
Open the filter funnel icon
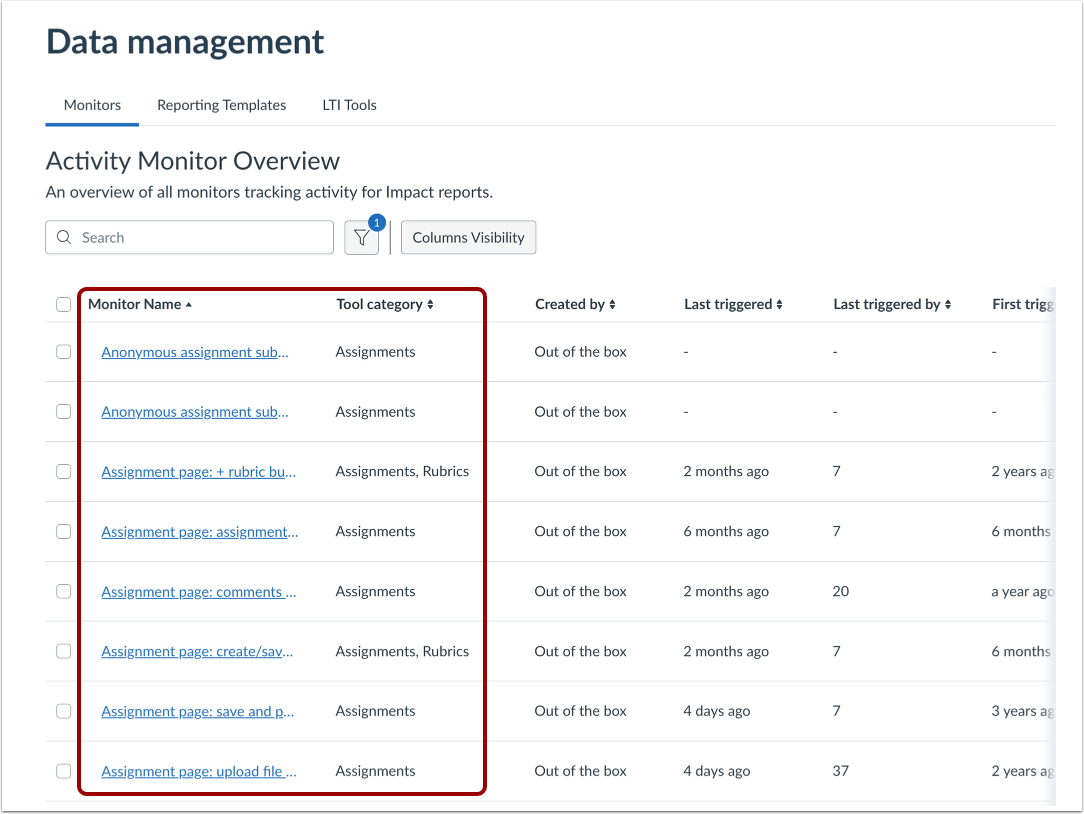click(x=362, y=237)
